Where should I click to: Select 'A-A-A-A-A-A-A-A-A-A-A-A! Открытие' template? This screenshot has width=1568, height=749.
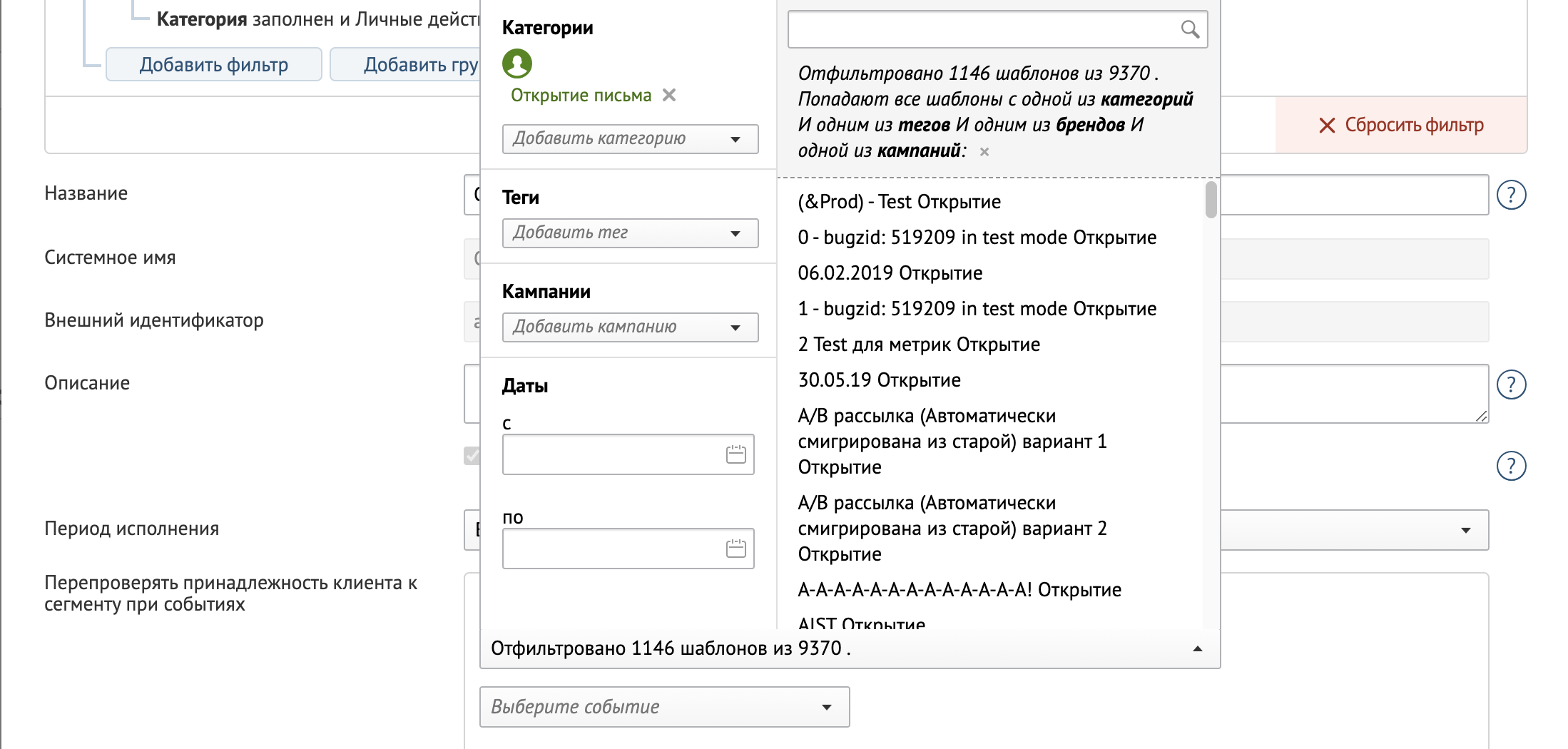click(959, 590)
